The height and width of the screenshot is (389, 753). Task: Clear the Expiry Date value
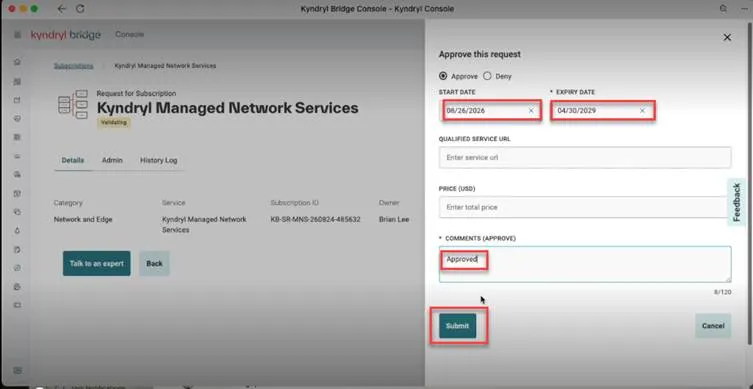pos(642,110)
